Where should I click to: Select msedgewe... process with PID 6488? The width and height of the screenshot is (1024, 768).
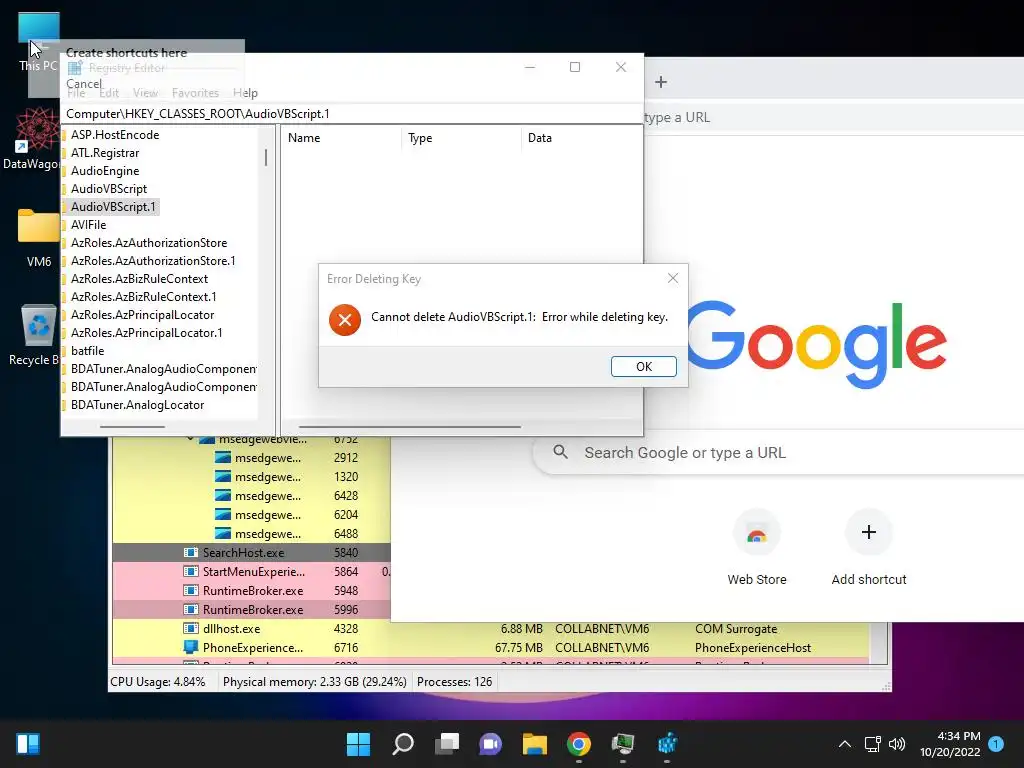click(x=251, y=534)
